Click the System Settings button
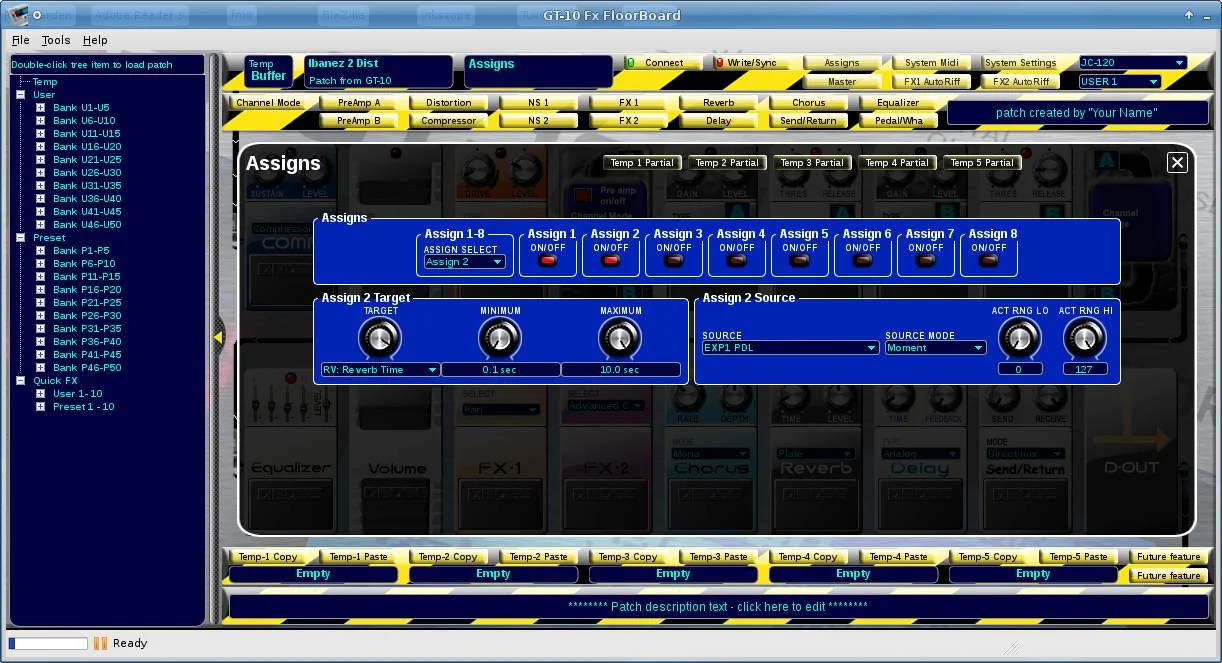This screenshot has width=1222, height=663. pyautogui.click(x=1020, y=63)
